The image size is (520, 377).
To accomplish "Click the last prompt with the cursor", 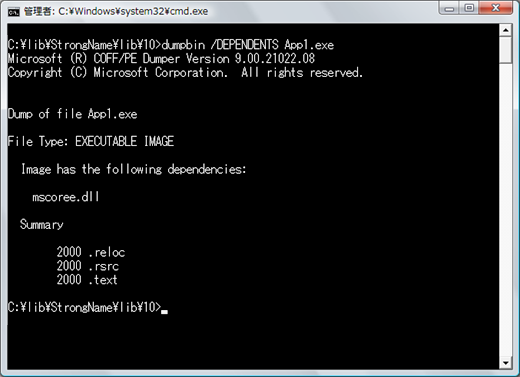I will point(88,307).
